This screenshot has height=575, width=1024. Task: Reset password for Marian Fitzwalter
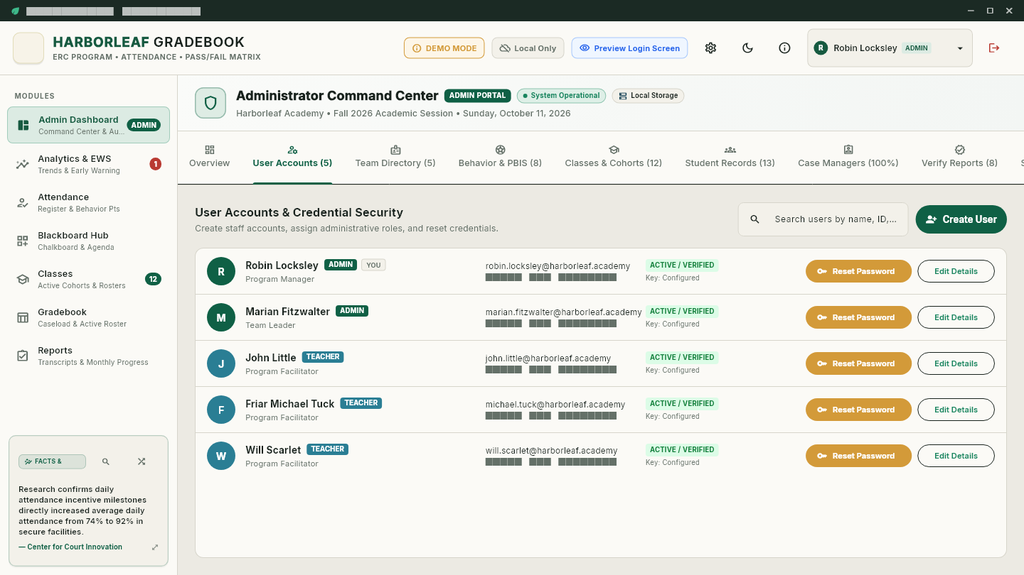click(x=858, y=318)
